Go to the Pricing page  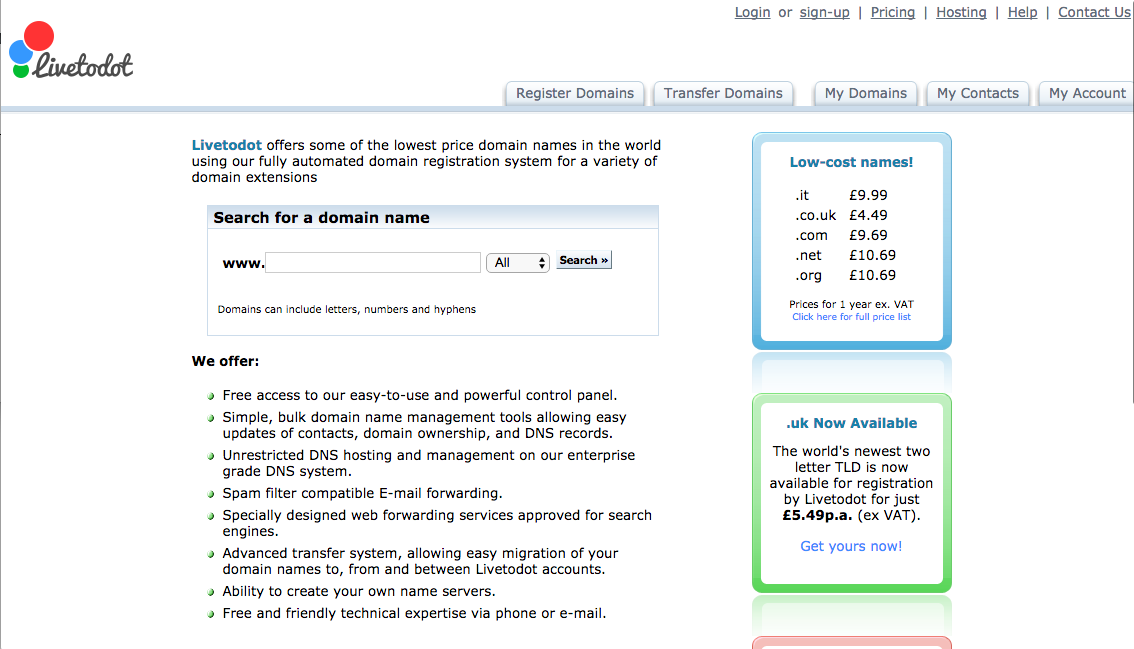(x=892, y=12)
